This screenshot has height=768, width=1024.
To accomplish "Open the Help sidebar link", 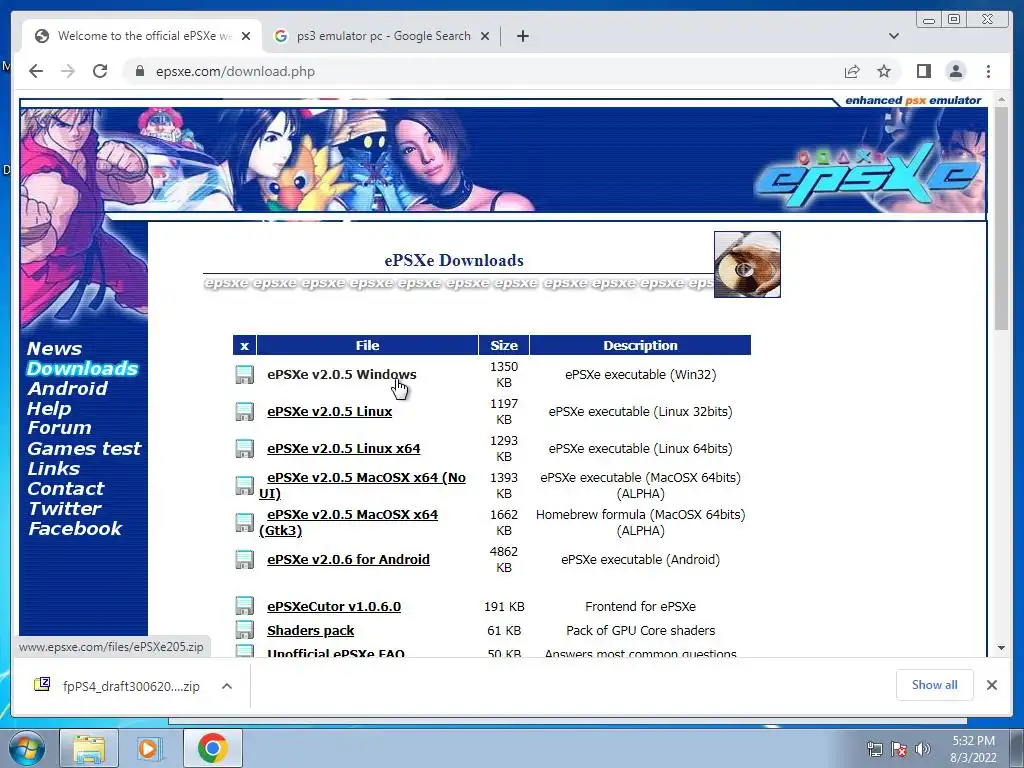I will pyautogui.click(x=49, y=409).
